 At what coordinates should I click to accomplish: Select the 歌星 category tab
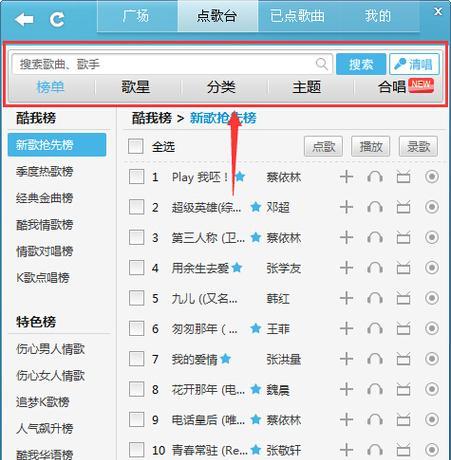click(135, 87)
